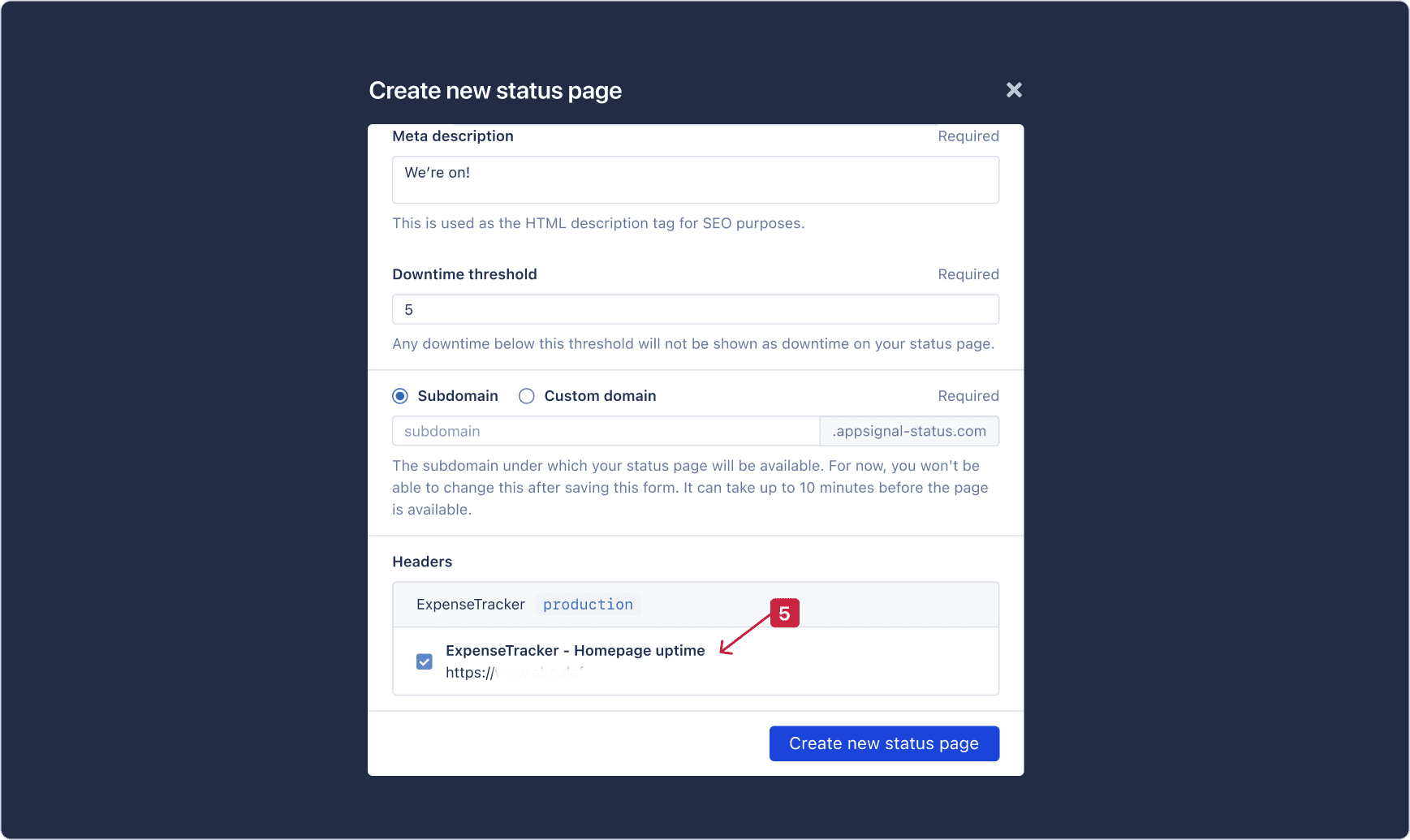Click the dialog title text

tap(495, 90)
